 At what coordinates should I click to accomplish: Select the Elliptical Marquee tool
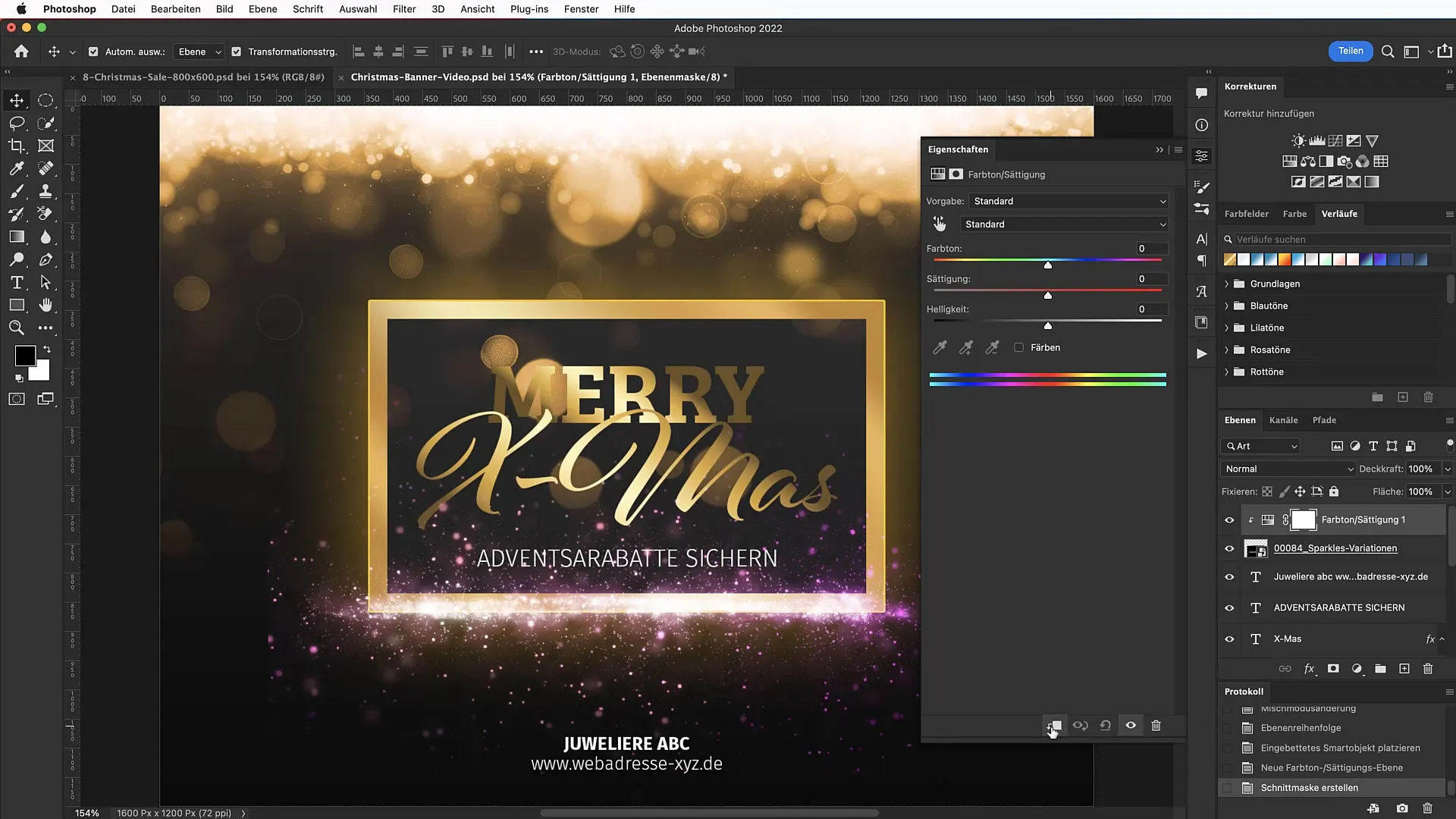coord(45,100)
